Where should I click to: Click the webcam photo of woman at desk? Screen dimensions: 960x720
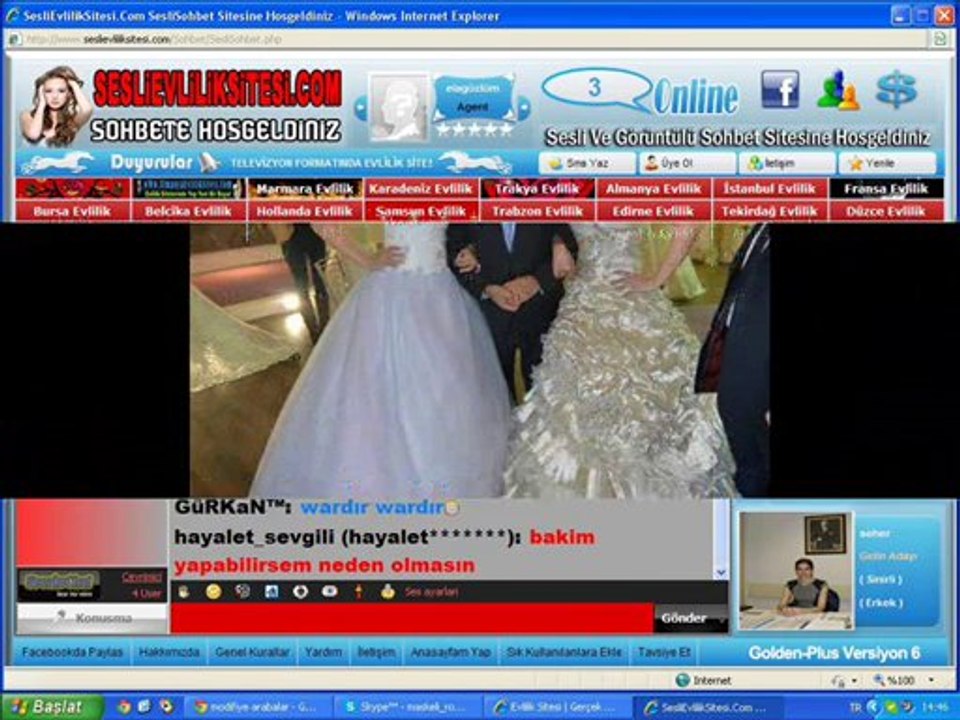[795, 570]
